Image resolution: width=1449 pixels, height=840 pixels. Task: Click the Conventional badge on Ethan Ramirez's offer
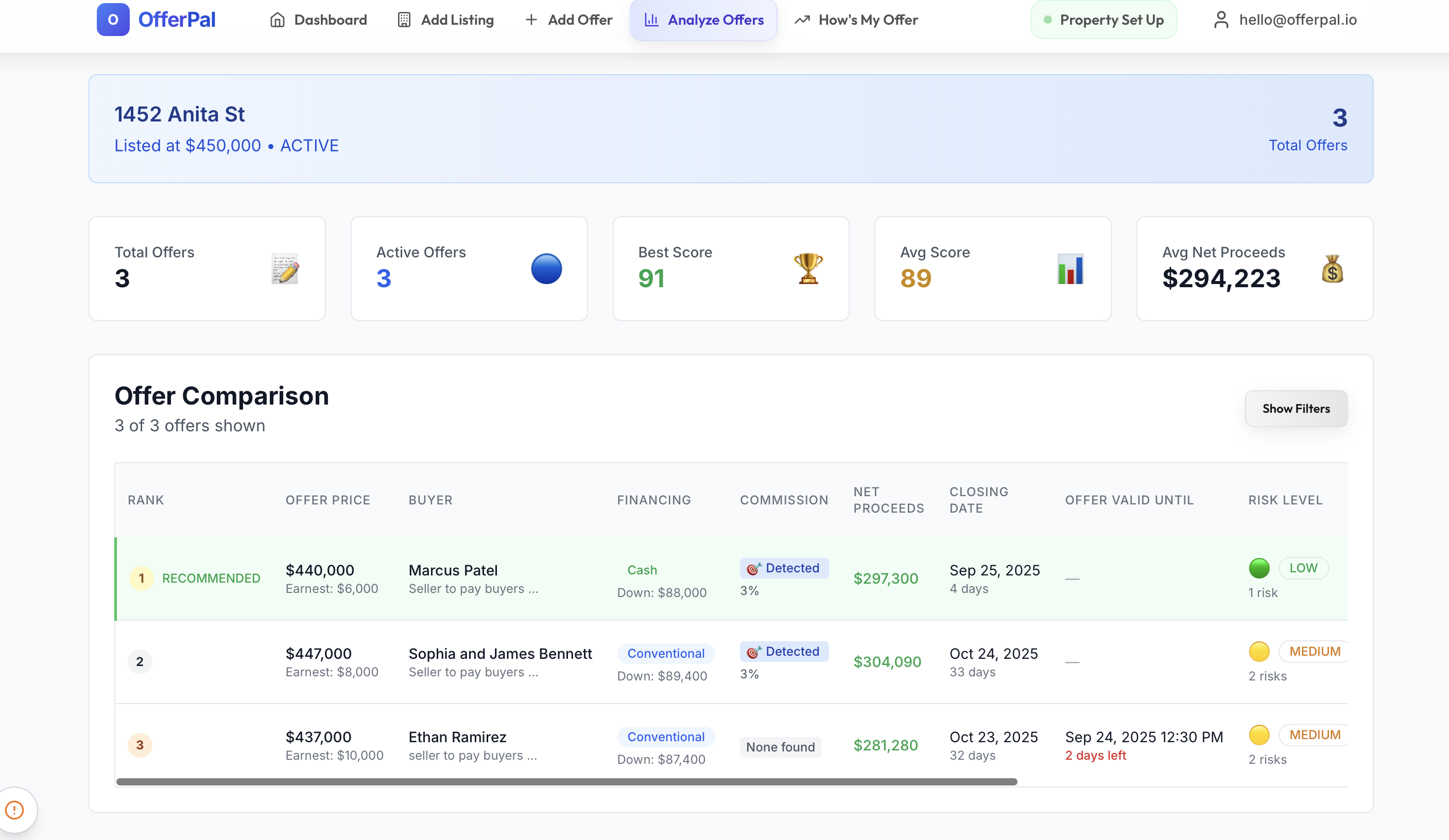tap(666, 737)
